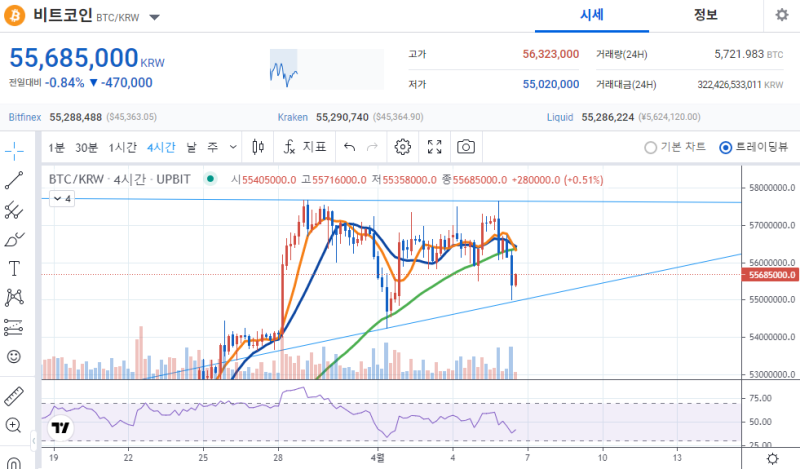The image size is (800, 469).
Task: Set chart interval to 4시간
Action: [161, 147]
